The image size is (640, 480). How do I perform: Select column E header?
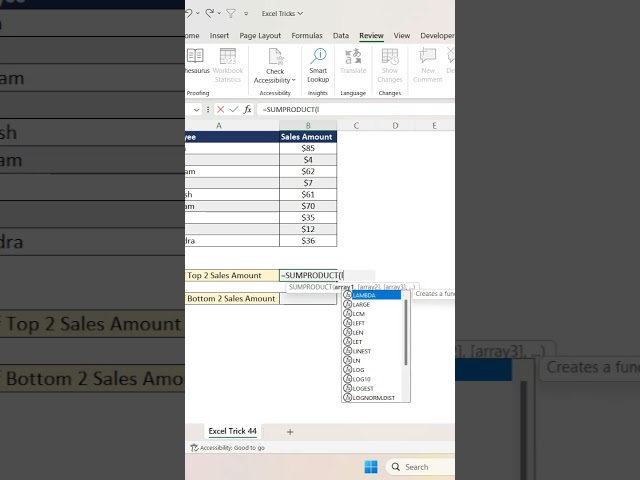tap(434, 126)
